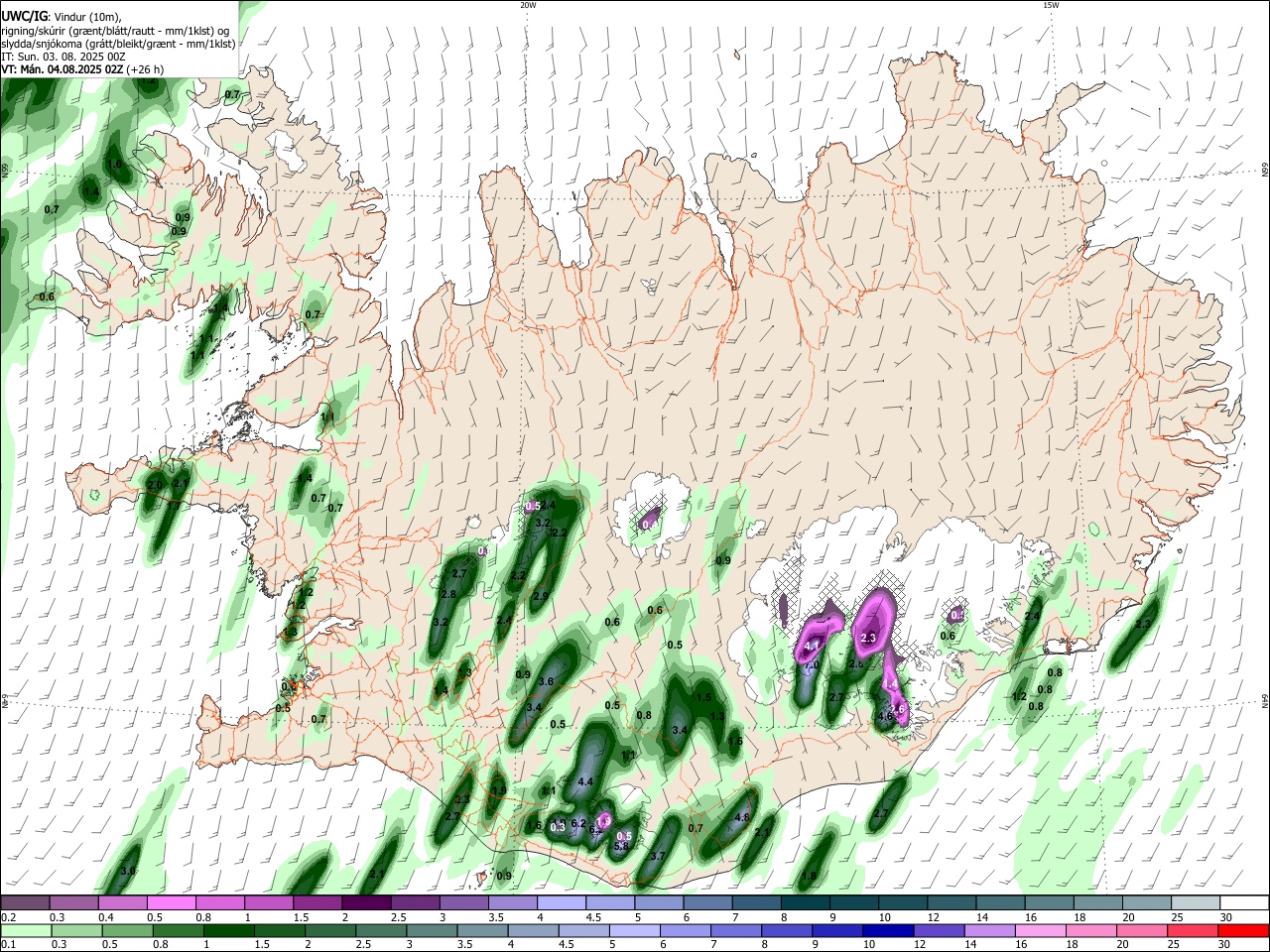Click the bright pink 0.5 snow legend swatch
The width and height of the screenshot is (1270, 952).
click(x=171, y=902)
